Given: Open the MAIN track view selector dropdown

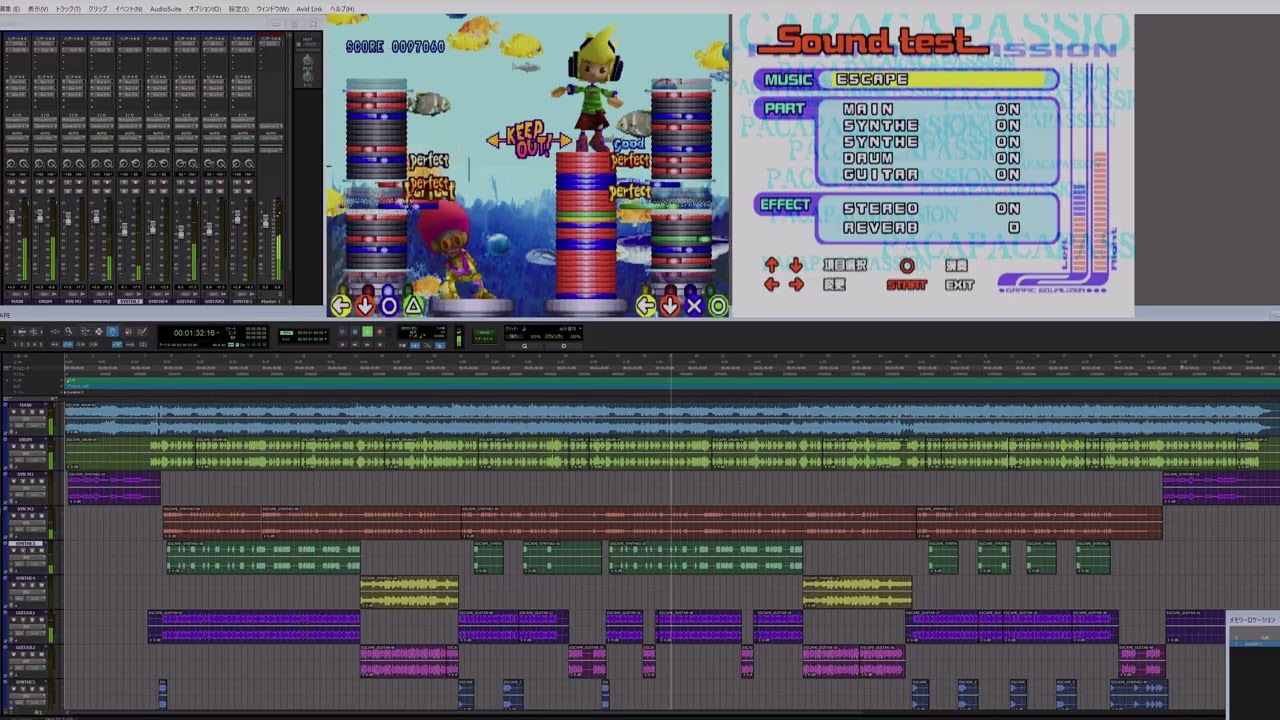Looking at the screenshot, I should click(x=27, y=418).
